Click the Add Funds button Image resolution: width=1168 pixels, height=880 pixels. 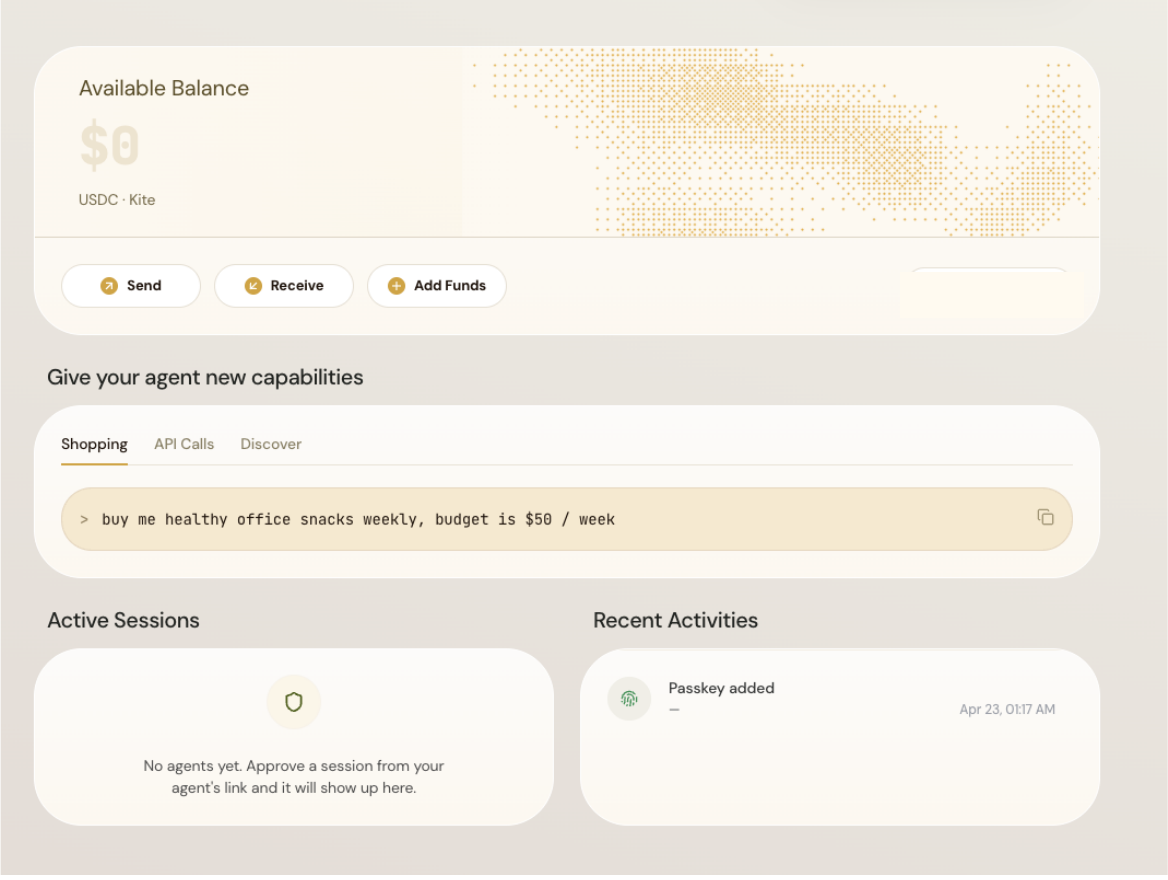pos(437,285)
